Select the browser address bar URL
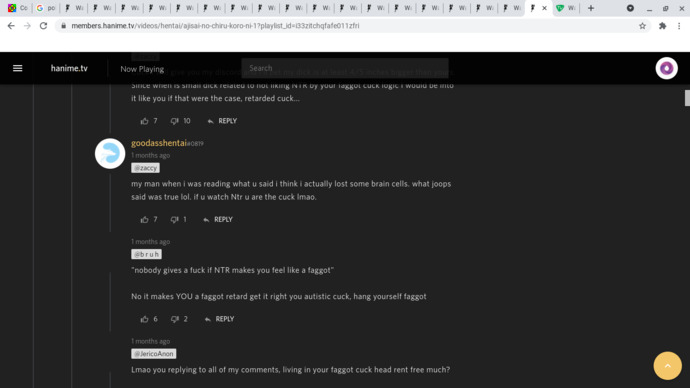Screen dimensions: 690x388 tap(215, 26)
